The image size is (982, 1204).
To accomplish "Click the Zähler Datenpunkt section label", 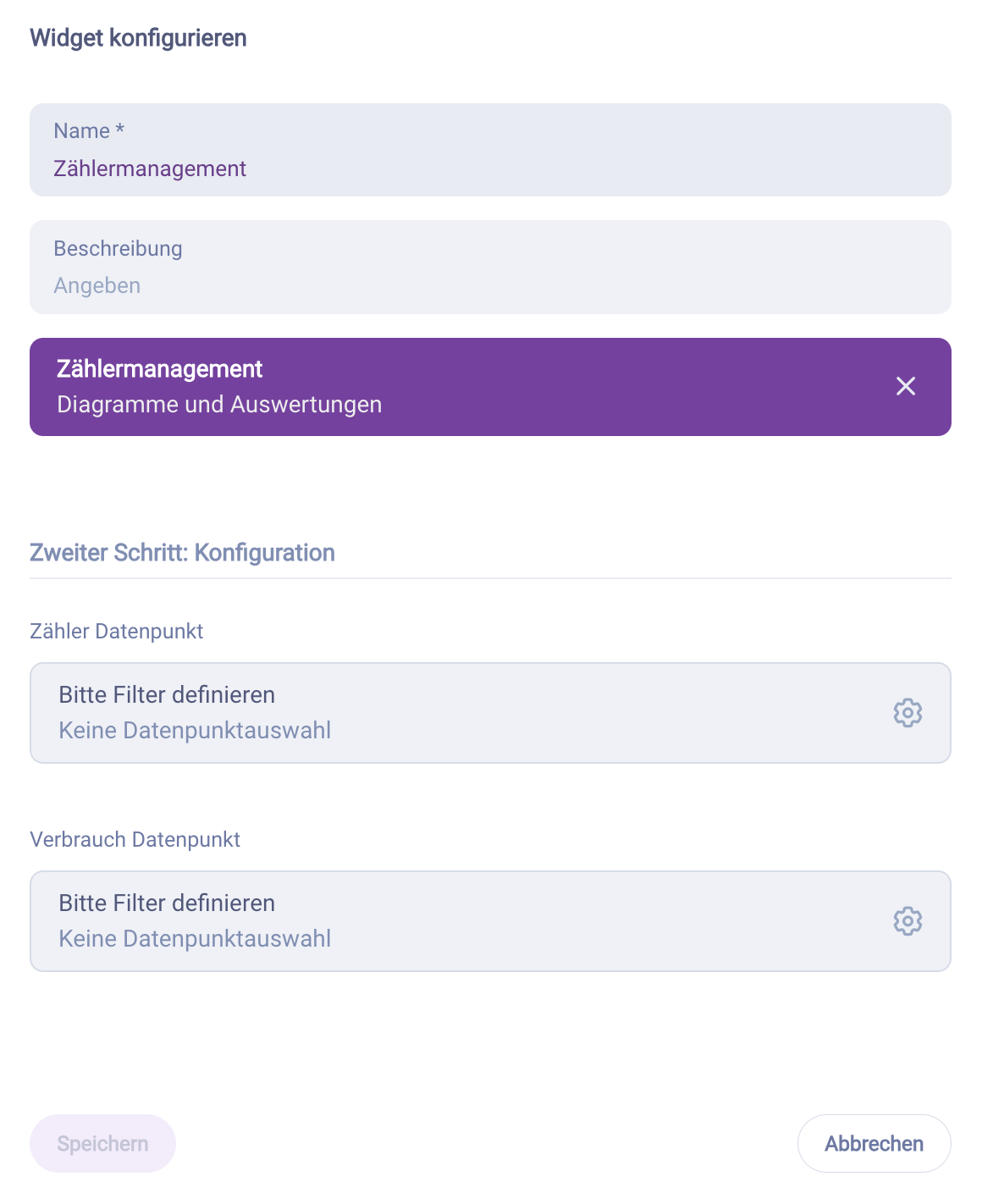I will tap(116, 631).
